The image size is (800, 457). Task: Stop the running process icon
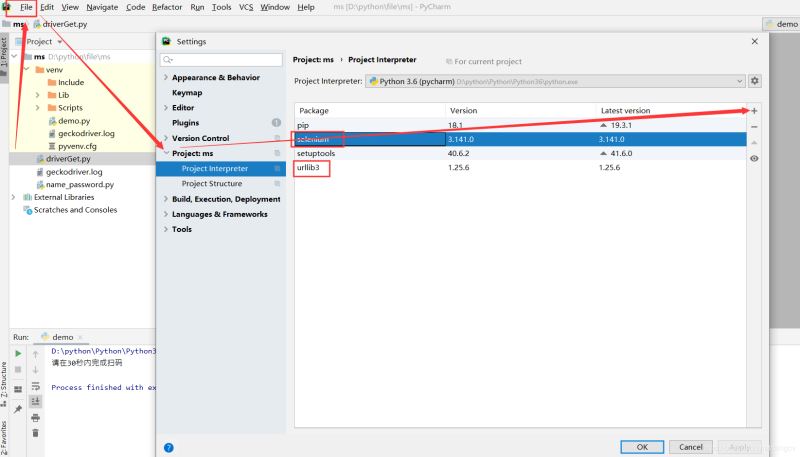coord(18,370)
